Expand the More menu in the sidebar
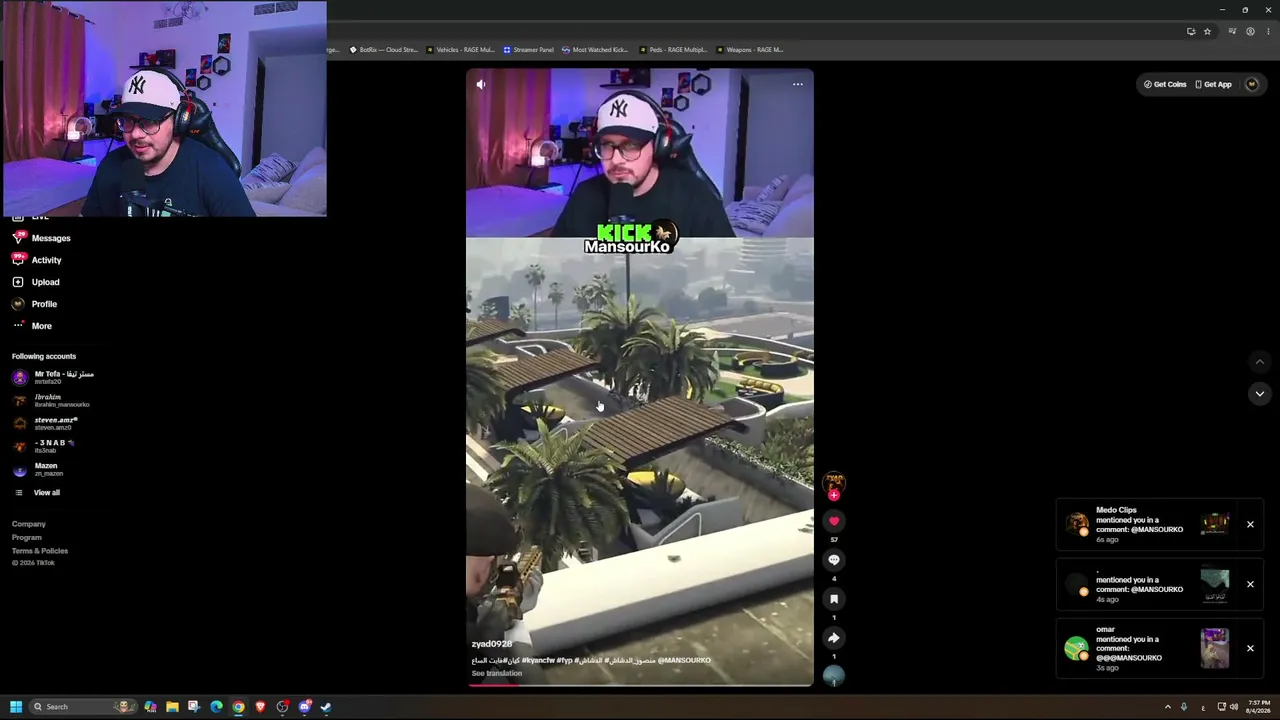The width and height of the screenshot is (1280, 720). [33, 326]
